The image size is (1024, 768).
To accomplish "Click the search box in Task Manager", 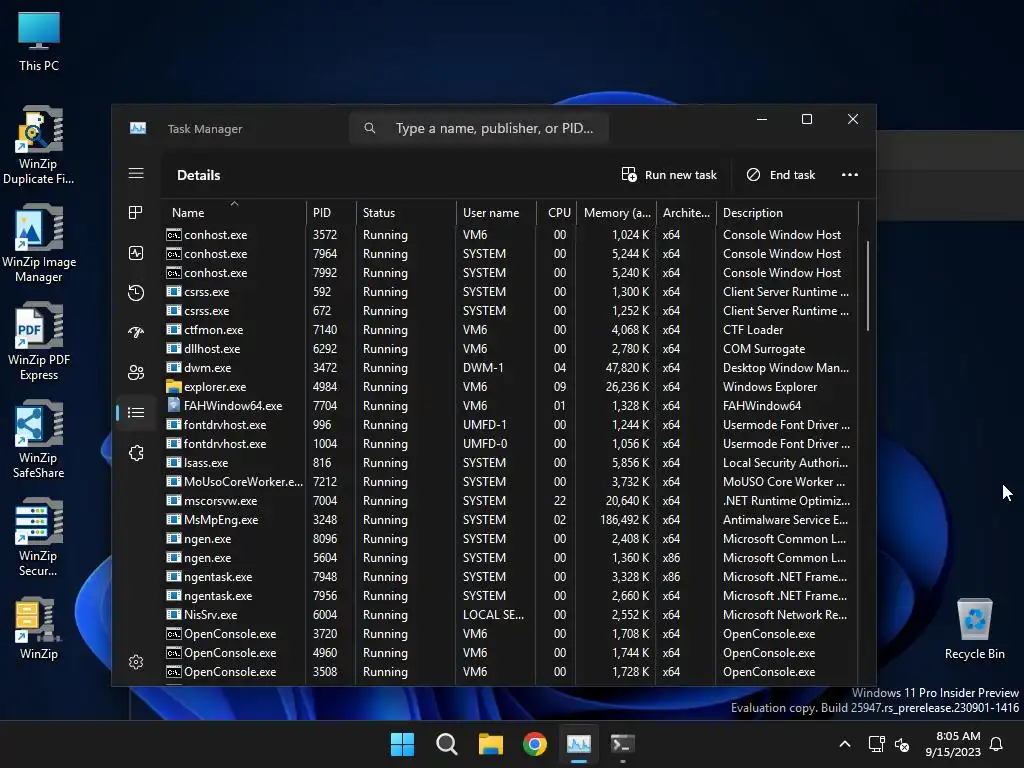I will (x=479, y=128).
